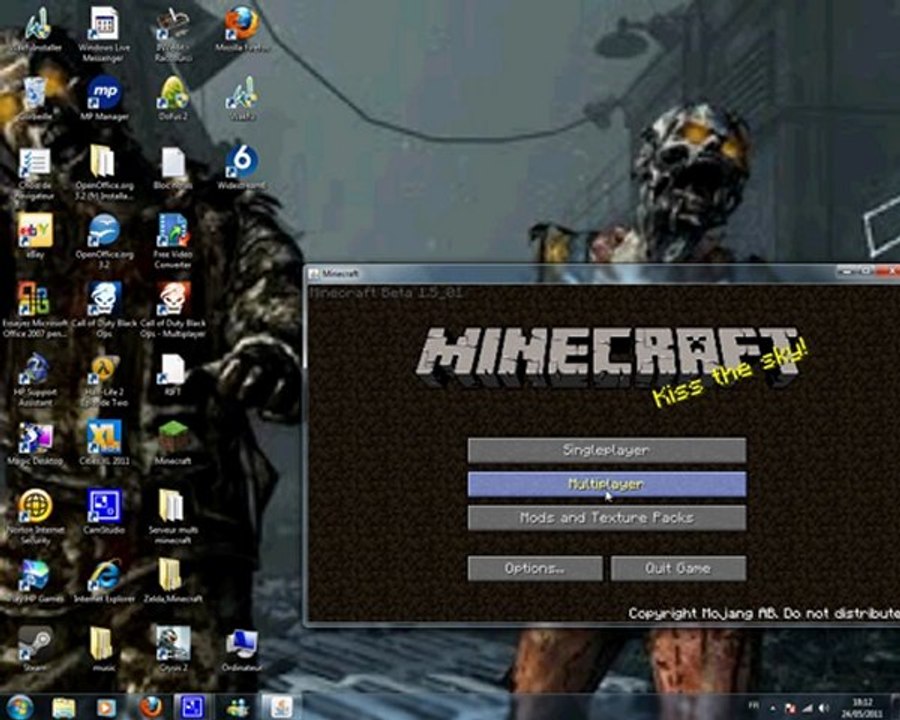This screenshot has height=720, width=900.
Task: Open Free Video Converter shortcut
Action: tap(173, 241)
